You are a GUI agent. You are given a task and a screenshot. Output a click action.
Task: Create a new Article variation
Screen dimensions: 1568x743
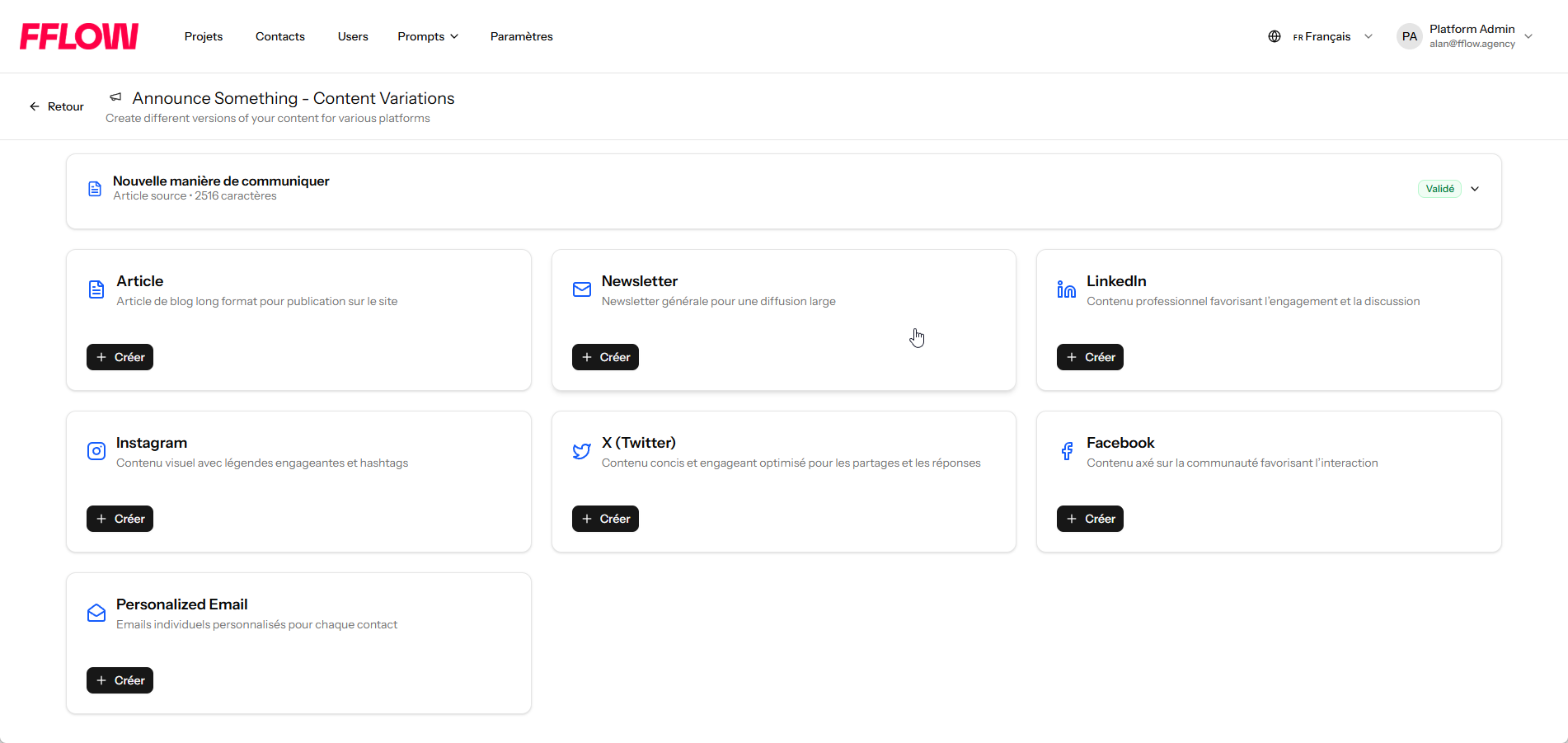(120, 357)
